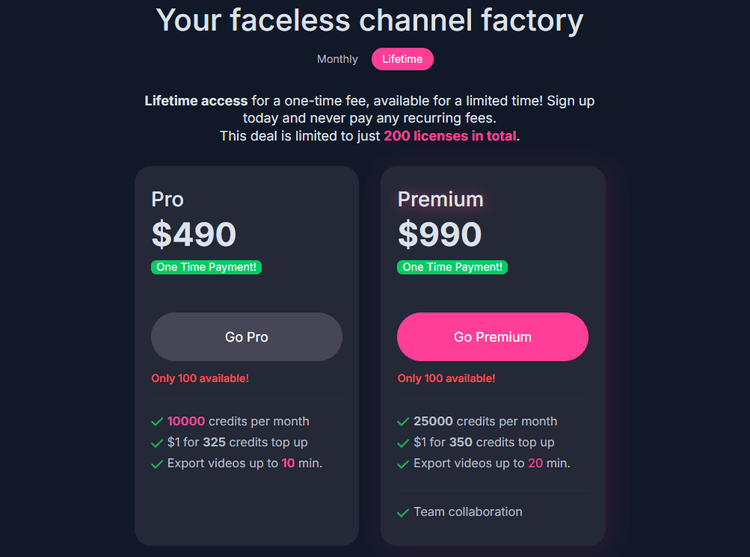750x557 pixels.
Task: Click checkmark beside 25000 credits per month
Action: 403,422
